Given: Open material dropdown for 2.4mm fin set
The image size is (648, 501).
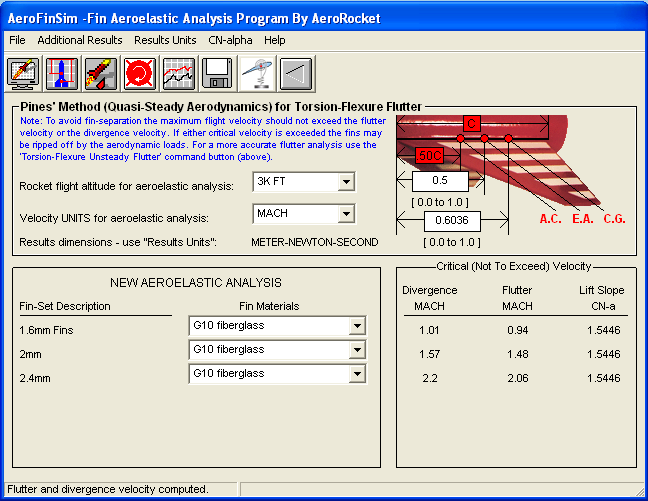Looking at the screenshot, I should [x=357, y=374].
